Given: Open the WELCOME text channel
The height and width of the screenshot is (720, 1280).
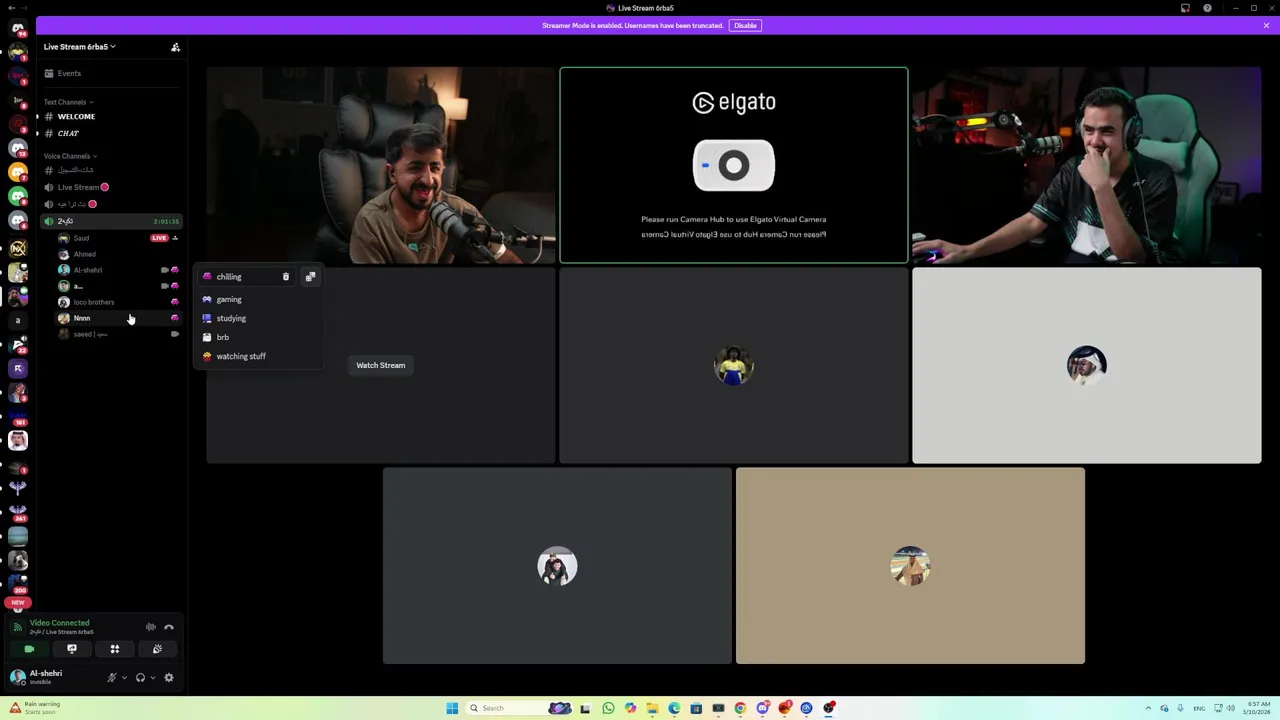Looking at the screenshot, I should click(x=110, y=116).
